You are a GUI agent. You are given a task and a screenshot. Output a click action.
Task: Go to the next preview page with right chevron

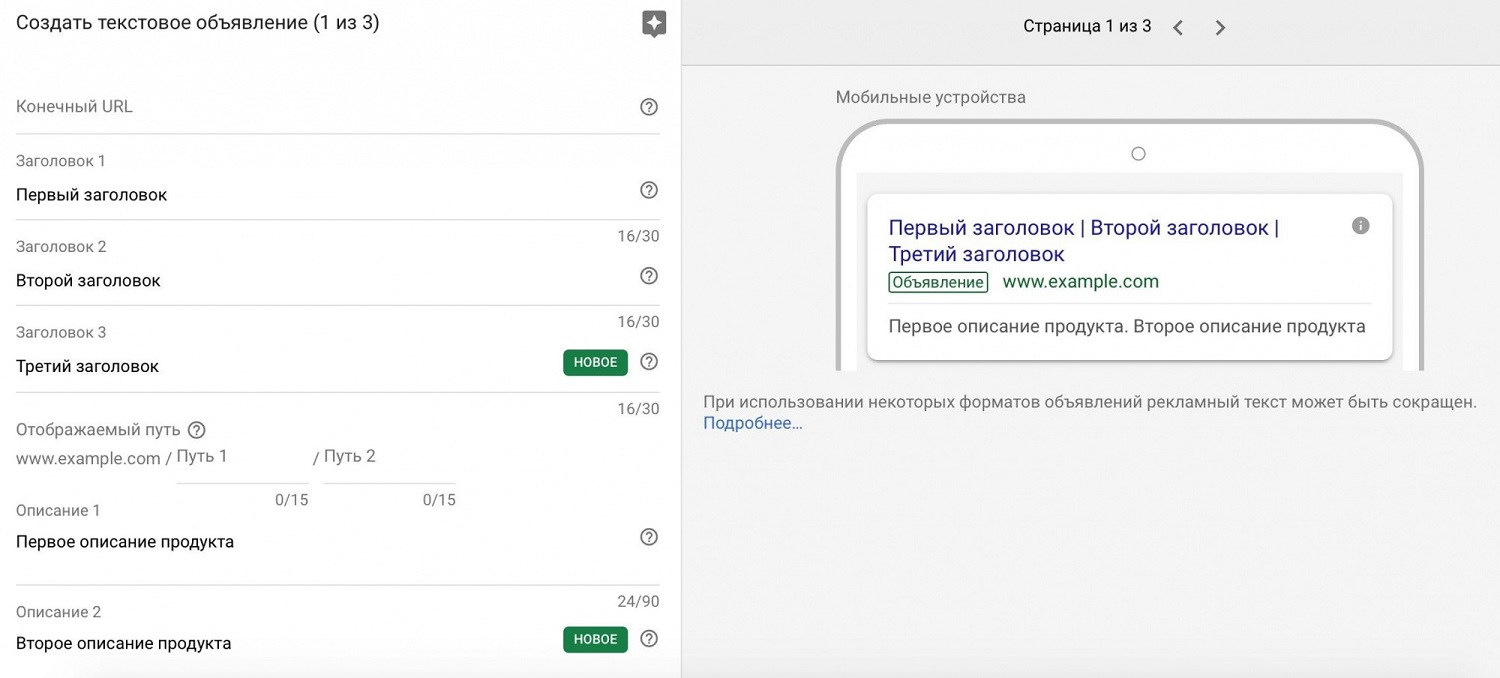(1220, 27)
